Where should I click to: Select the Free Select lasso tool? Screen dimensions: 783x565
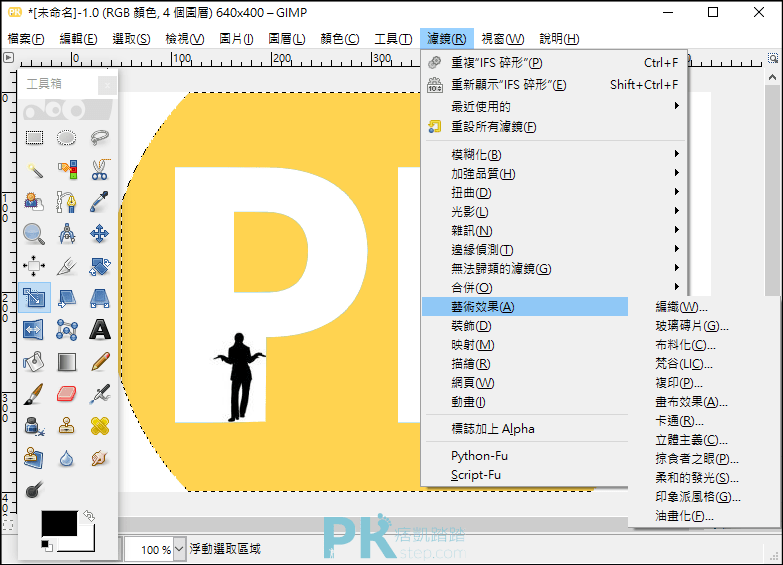coord(99,137)
